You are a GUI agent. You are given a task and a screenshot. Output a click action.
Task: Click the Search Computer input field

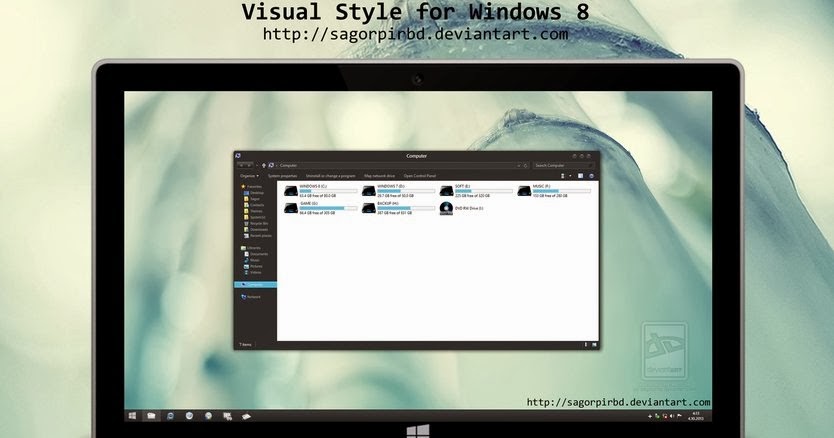[563, 166]
